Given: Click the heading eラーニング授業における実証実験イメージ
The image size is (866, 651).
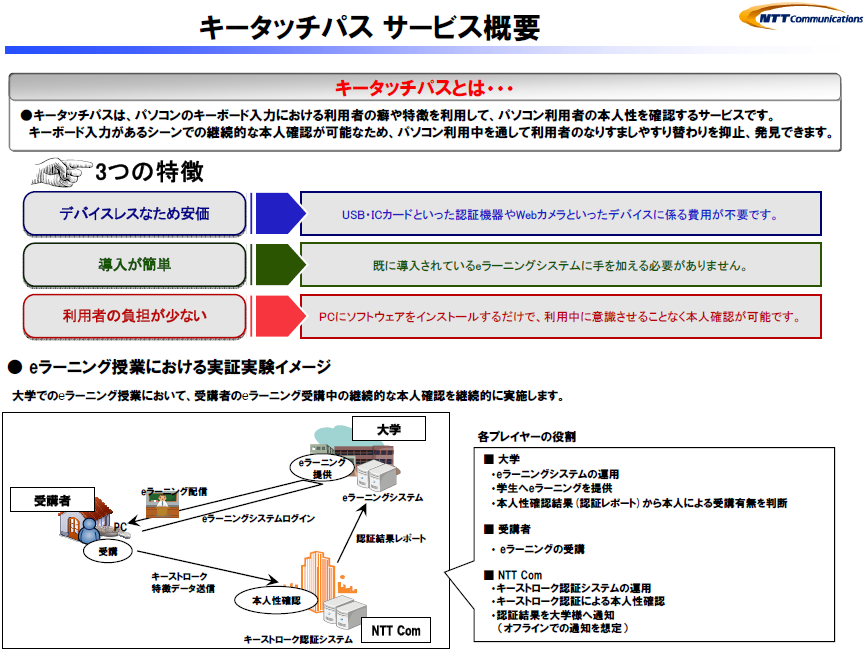Looking at the screenshot, I should pos(179,367).
